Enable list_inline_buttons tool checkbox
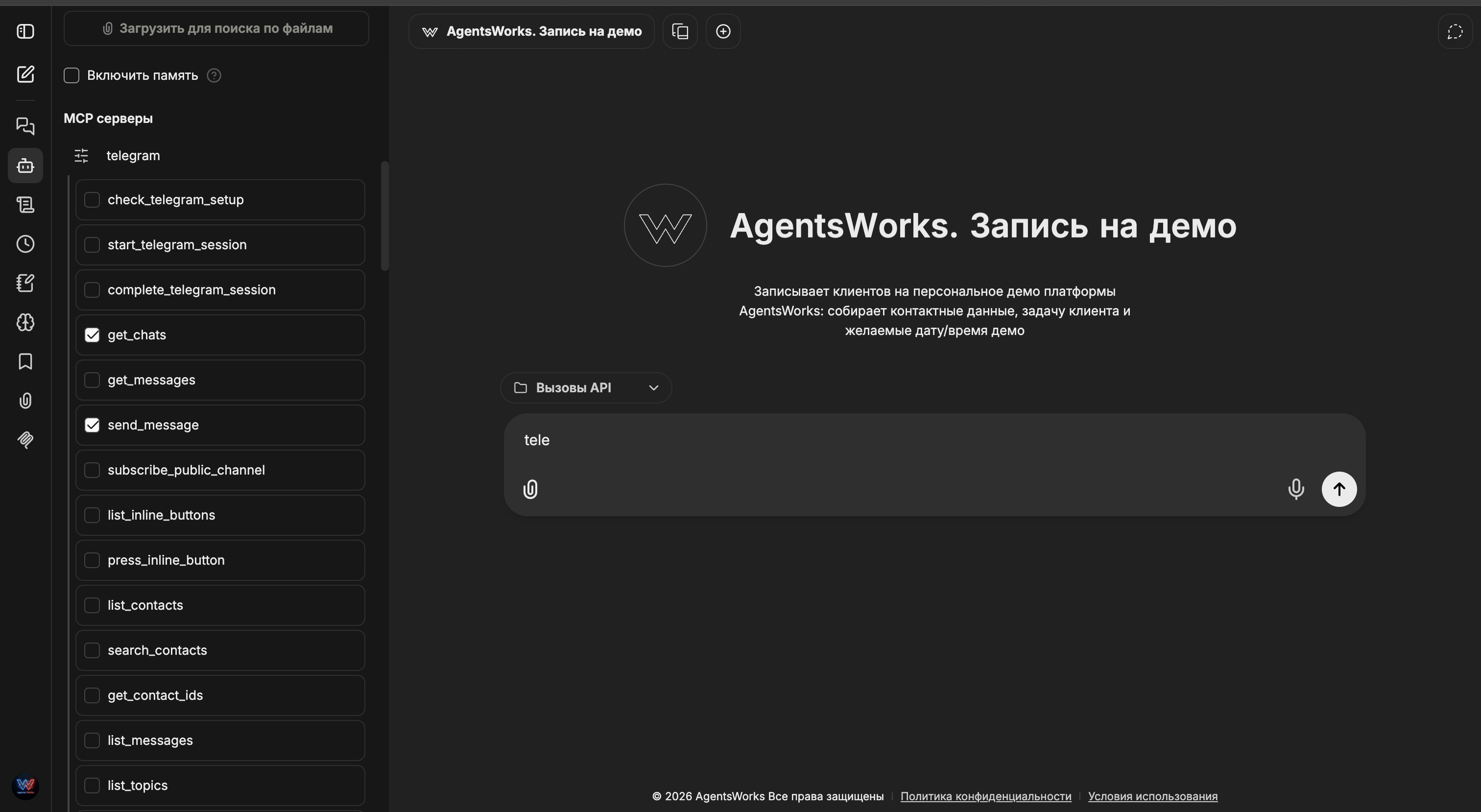1481x812 pixels. pos(92,515)
